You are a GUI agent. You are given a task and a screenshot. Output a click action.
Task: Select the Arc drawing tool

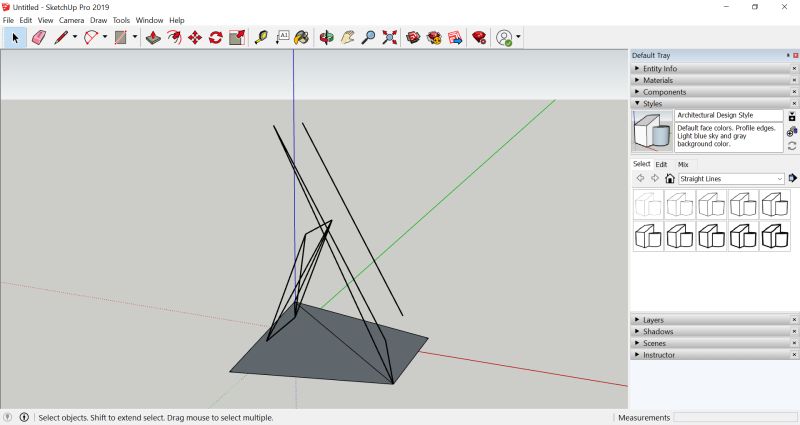[91, 38]
